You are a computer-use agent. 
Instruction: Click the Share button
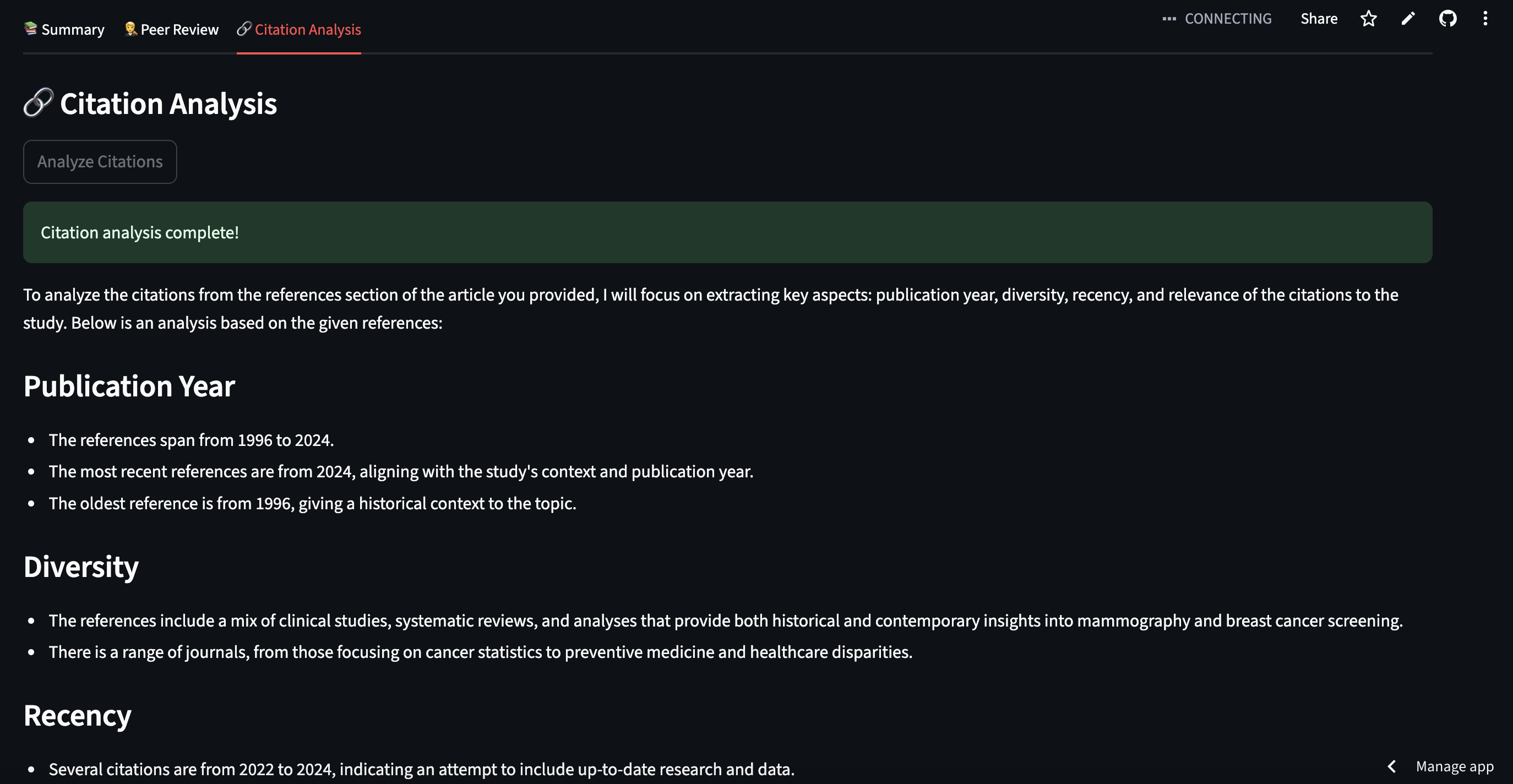(x=1319, y=19)
